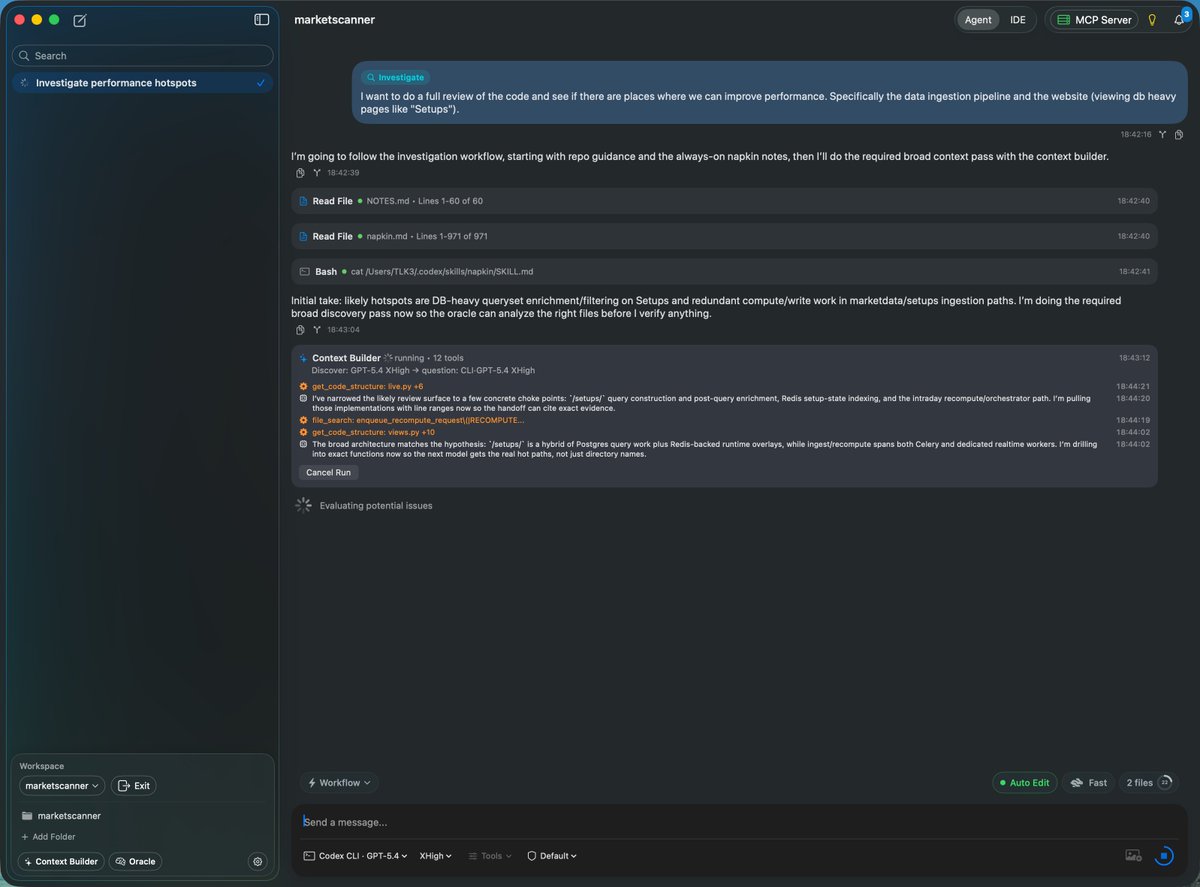Click the Context Builder sparkle icon in run card
1200x887 pixels.
(x=304, y=358)
